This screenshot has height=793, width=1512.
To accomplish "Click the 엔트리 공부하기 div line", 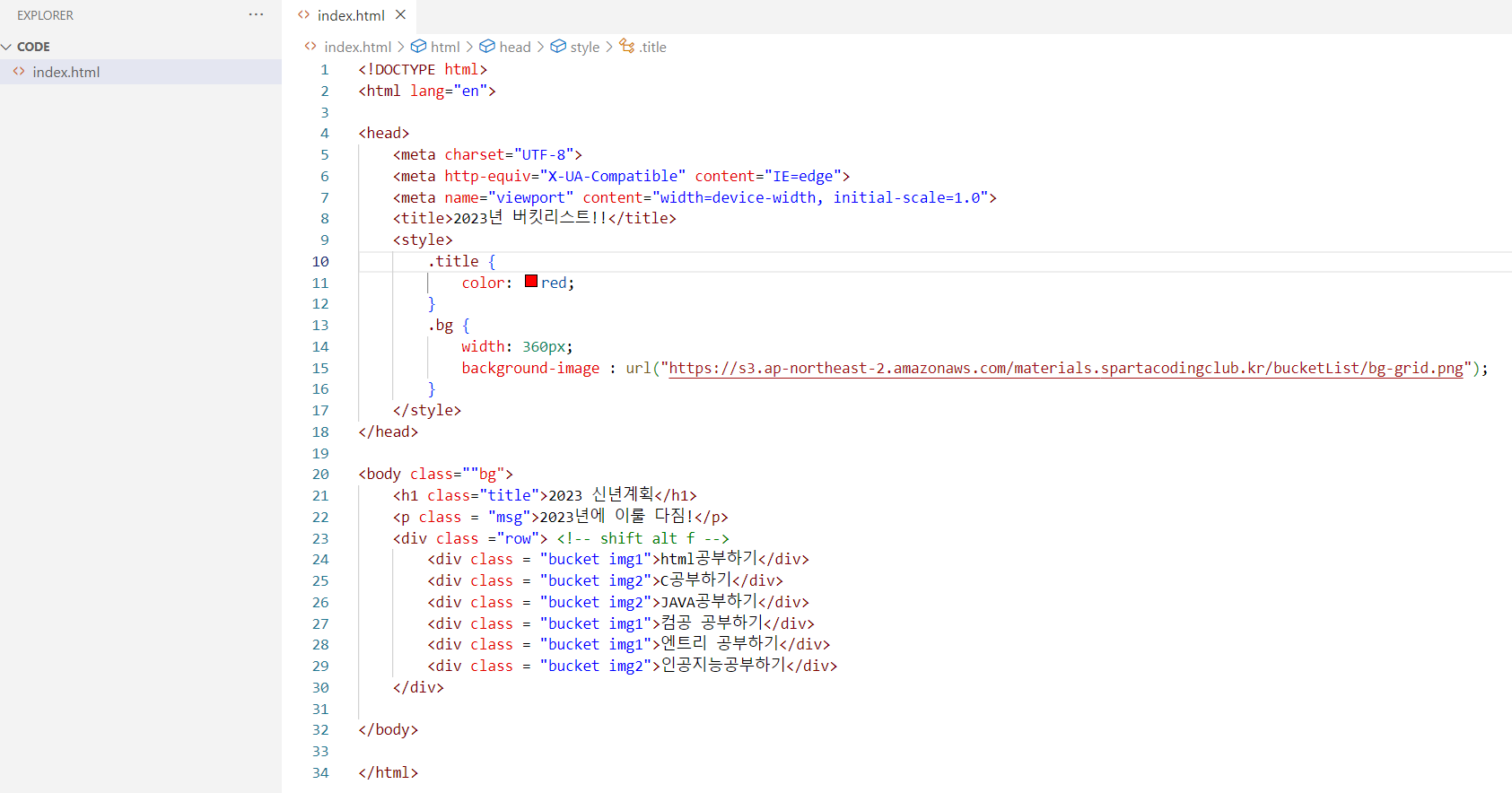I will 629,644.
